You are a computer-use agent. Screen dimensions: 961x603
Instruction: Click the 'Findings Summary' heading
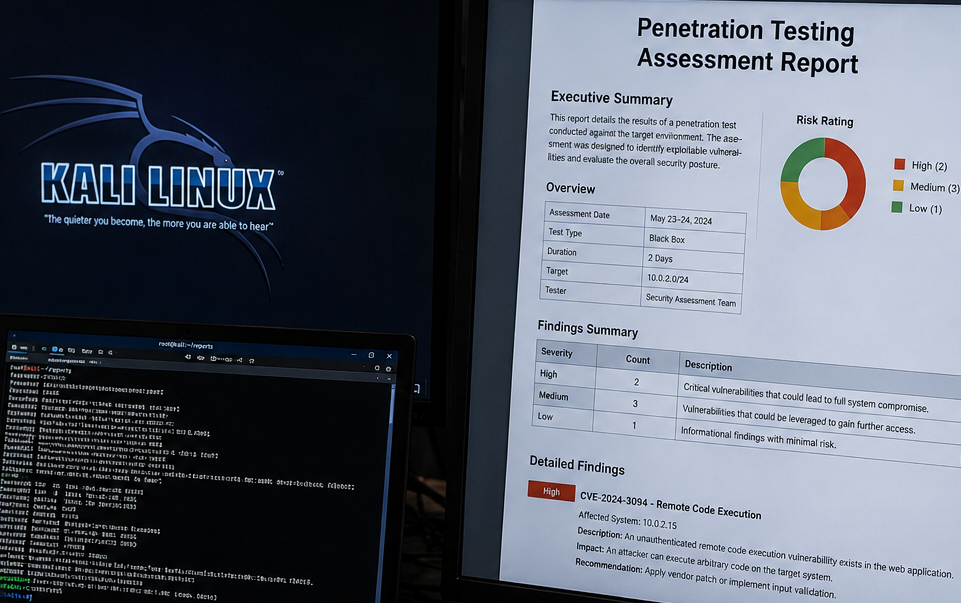(x=588, y=328)
